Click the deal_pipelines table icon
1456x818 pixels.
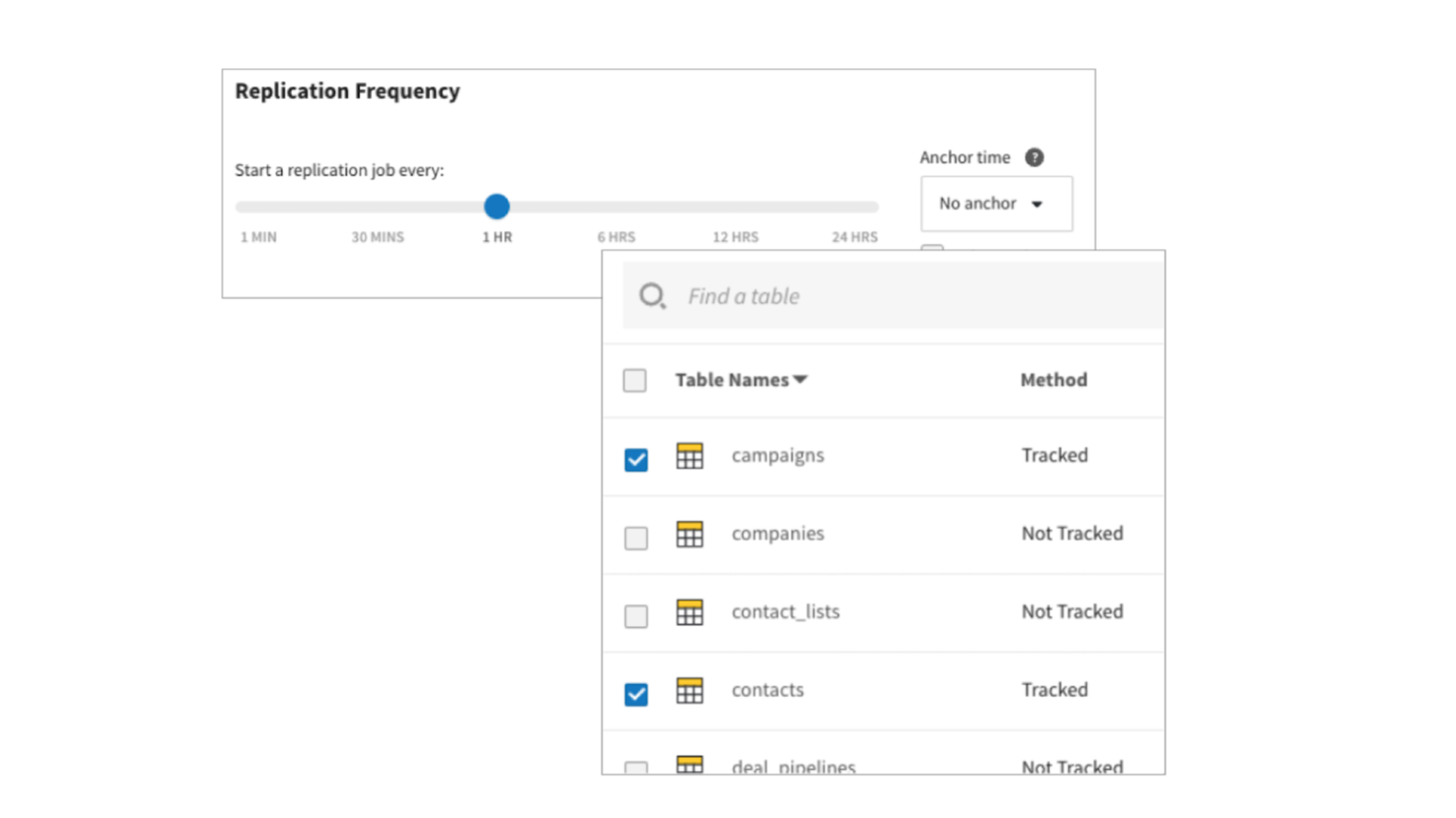690,765
